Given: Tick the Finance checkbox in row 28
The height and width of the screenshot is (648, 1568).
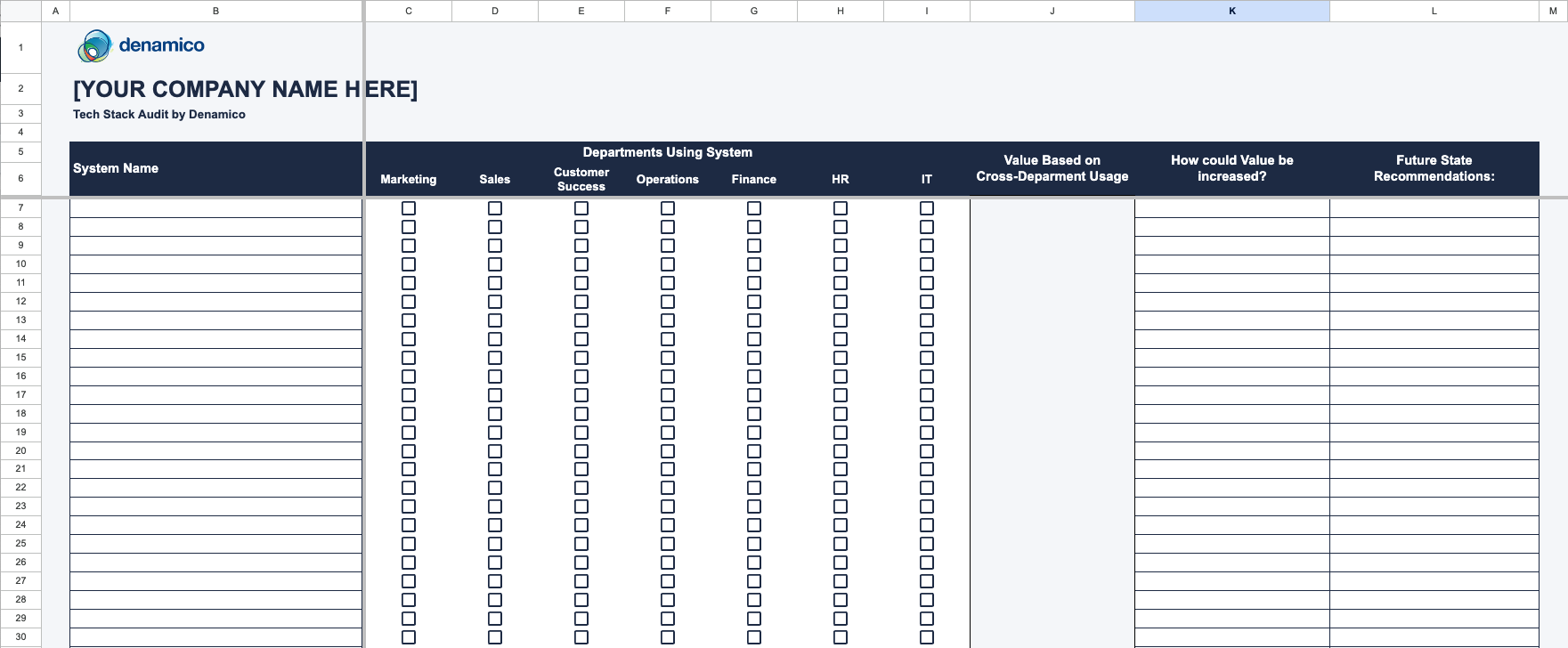Looking at the screenshot, I should pos(754,600).
